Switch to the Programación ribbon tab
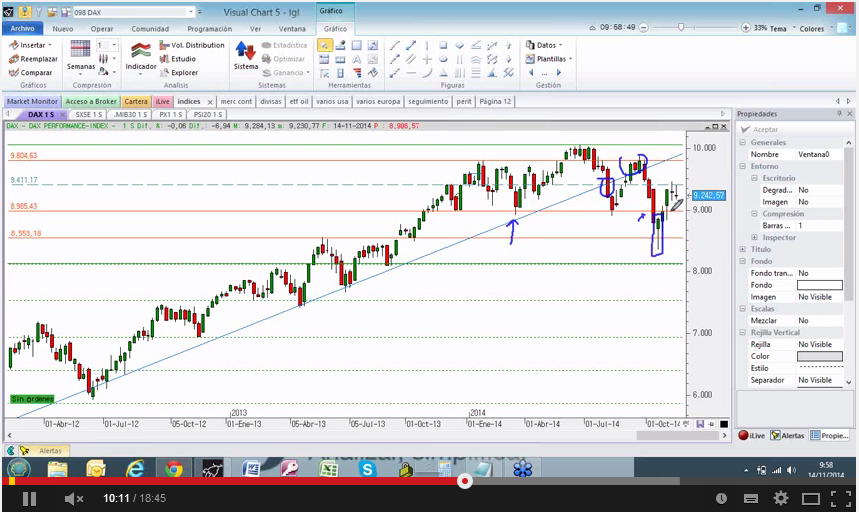 point(209,28)
